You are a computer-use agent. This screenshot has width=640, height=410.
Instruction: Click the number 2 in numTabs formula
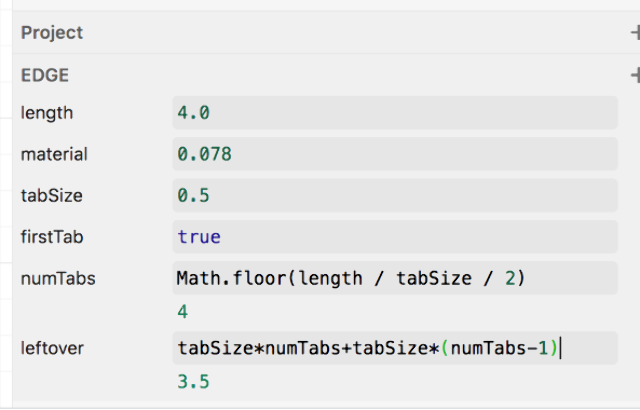[x=509, y=278]
